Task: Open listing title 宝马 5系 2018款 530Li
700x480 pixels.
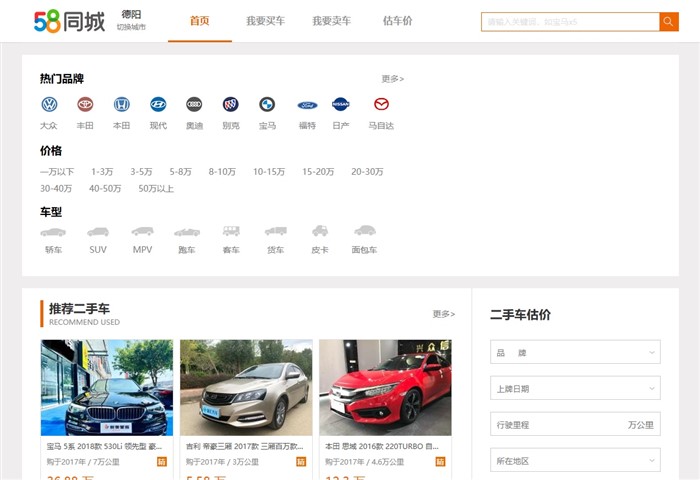Action: tap(104, 447)
